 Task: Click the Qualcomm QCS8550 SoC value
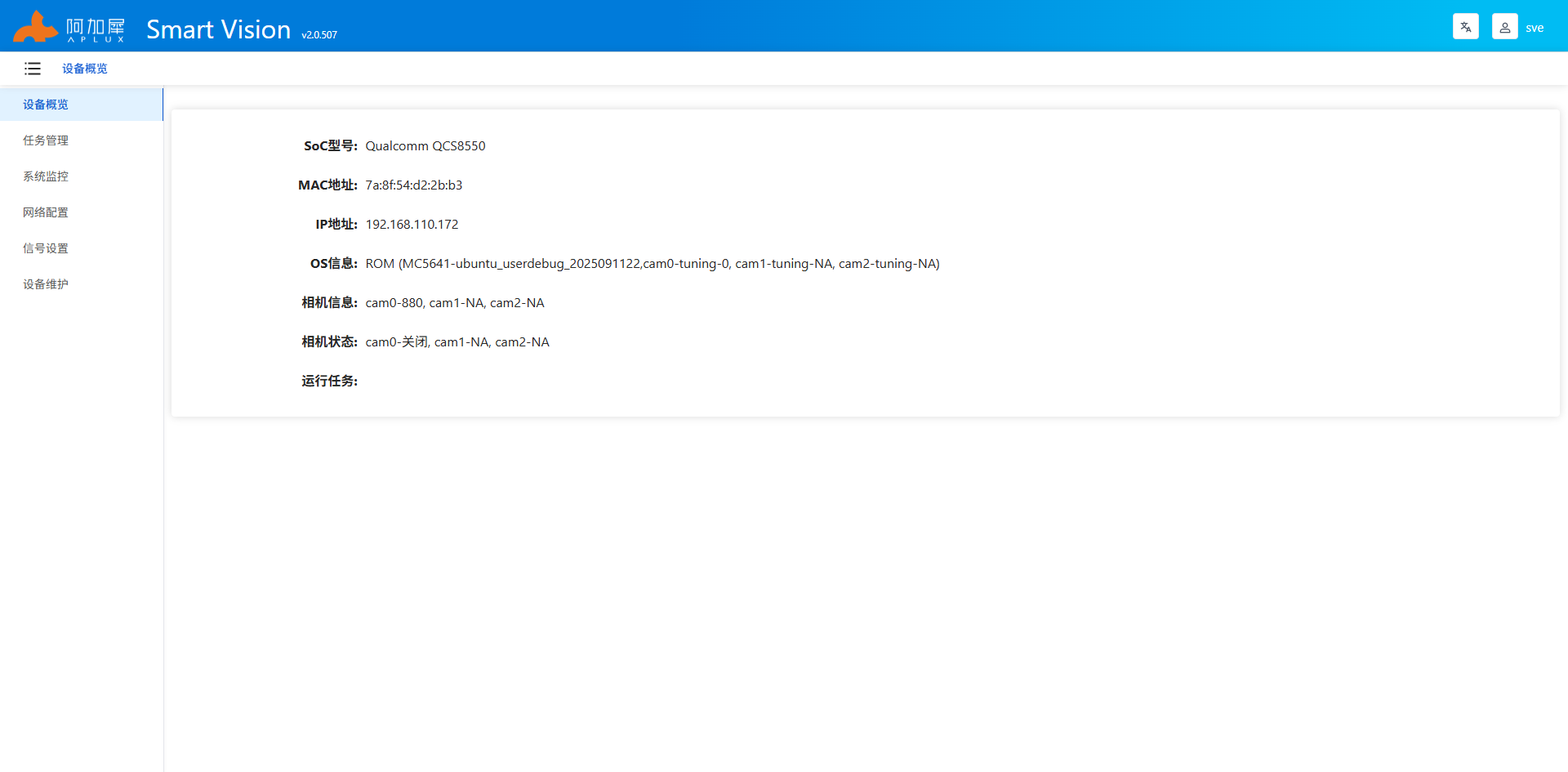tap(425, 146)
